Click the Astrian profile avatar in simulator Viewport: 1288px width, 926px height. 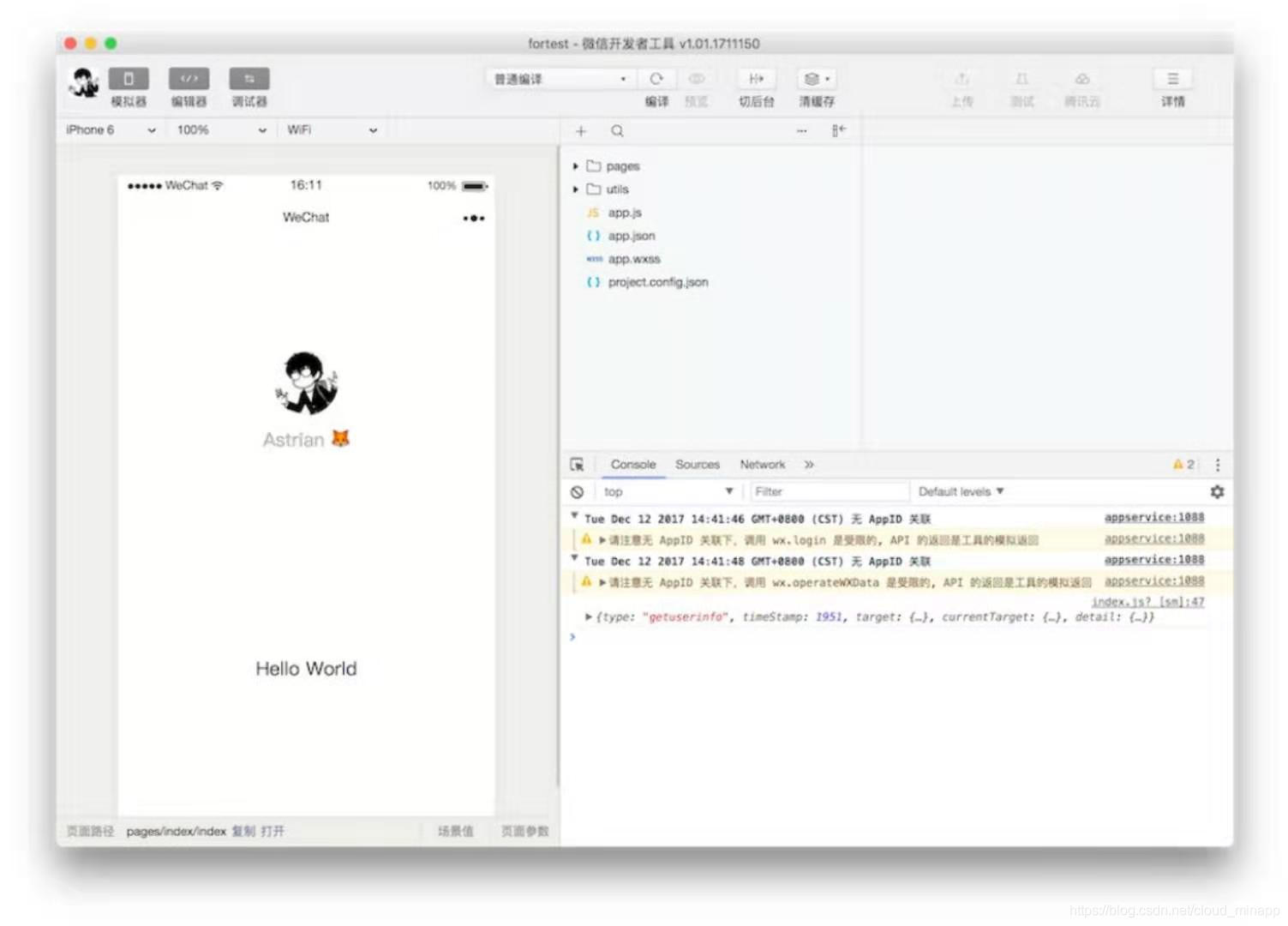tap(306, 382)
